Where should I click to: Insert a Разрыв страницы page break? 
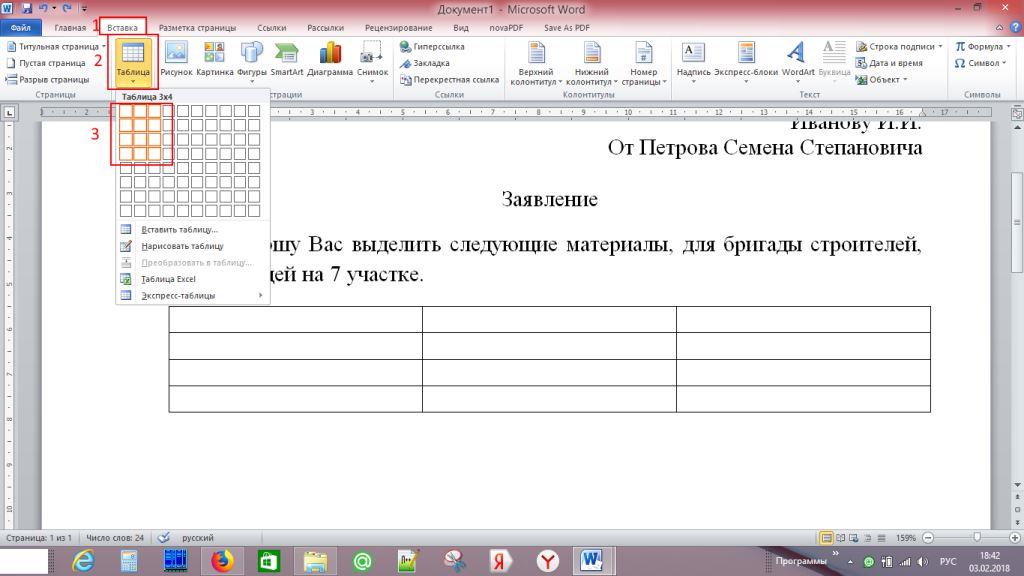48,80
